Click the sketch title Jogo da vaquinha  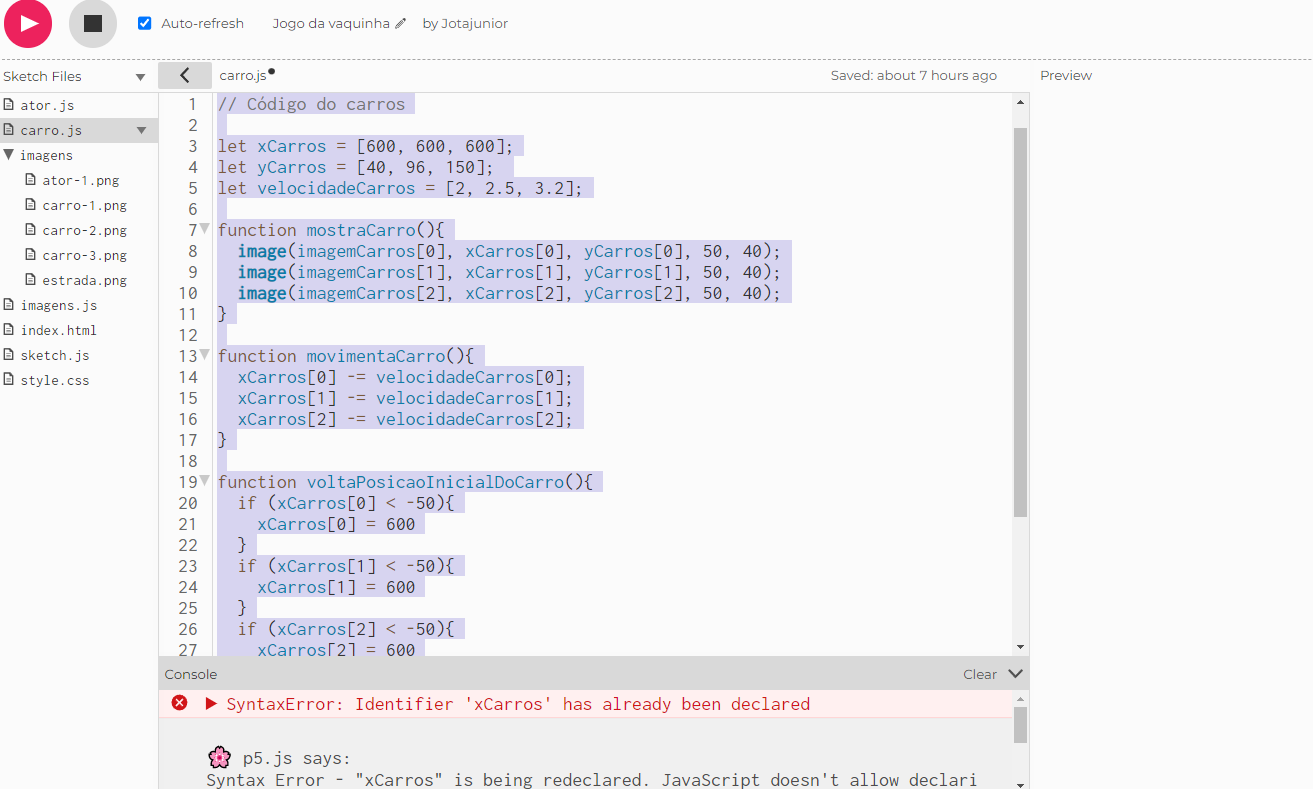tap(331, 23)
